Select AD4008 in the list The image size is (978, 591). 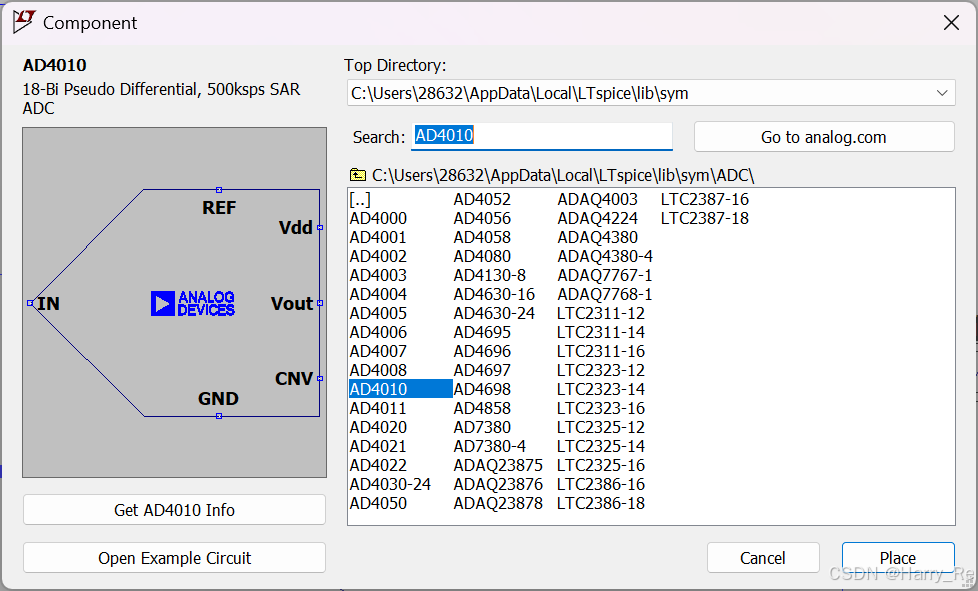pyautogui.click(x=378, y=370)
